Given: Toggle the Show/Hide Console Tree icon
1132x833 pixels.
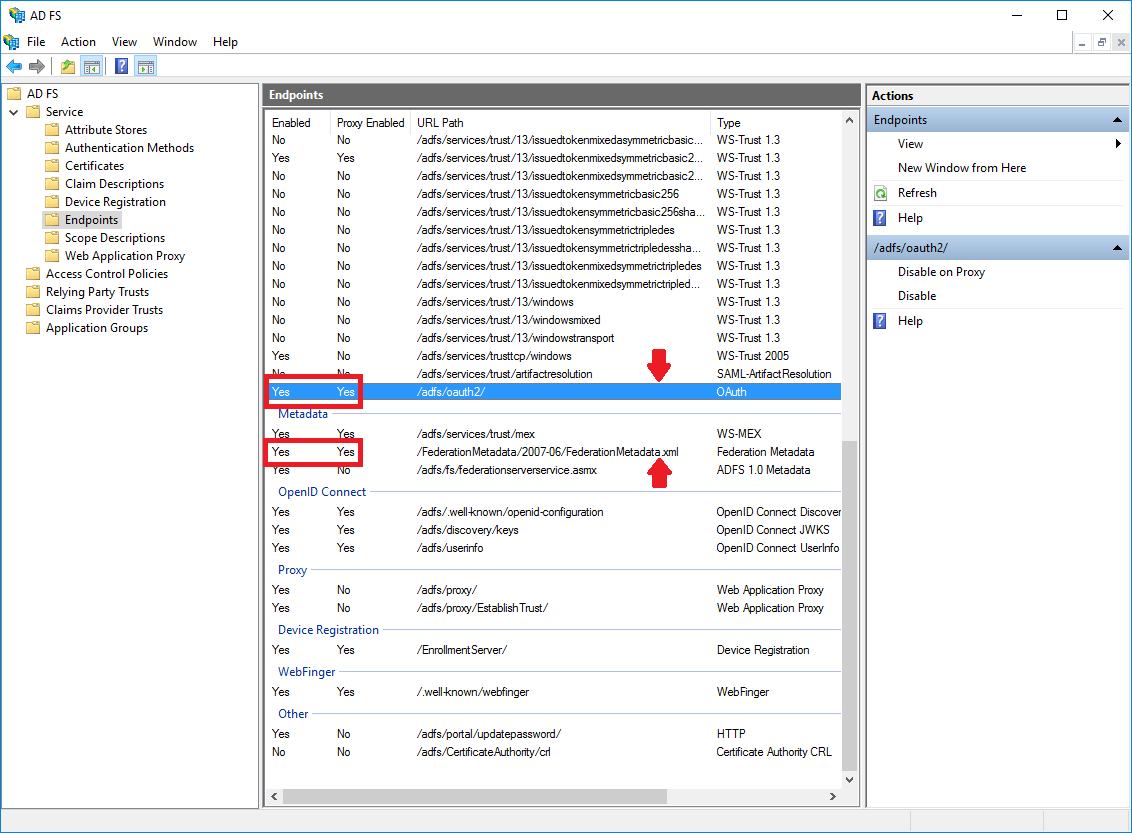Looking at the screenshot, I should coord(91,67).
